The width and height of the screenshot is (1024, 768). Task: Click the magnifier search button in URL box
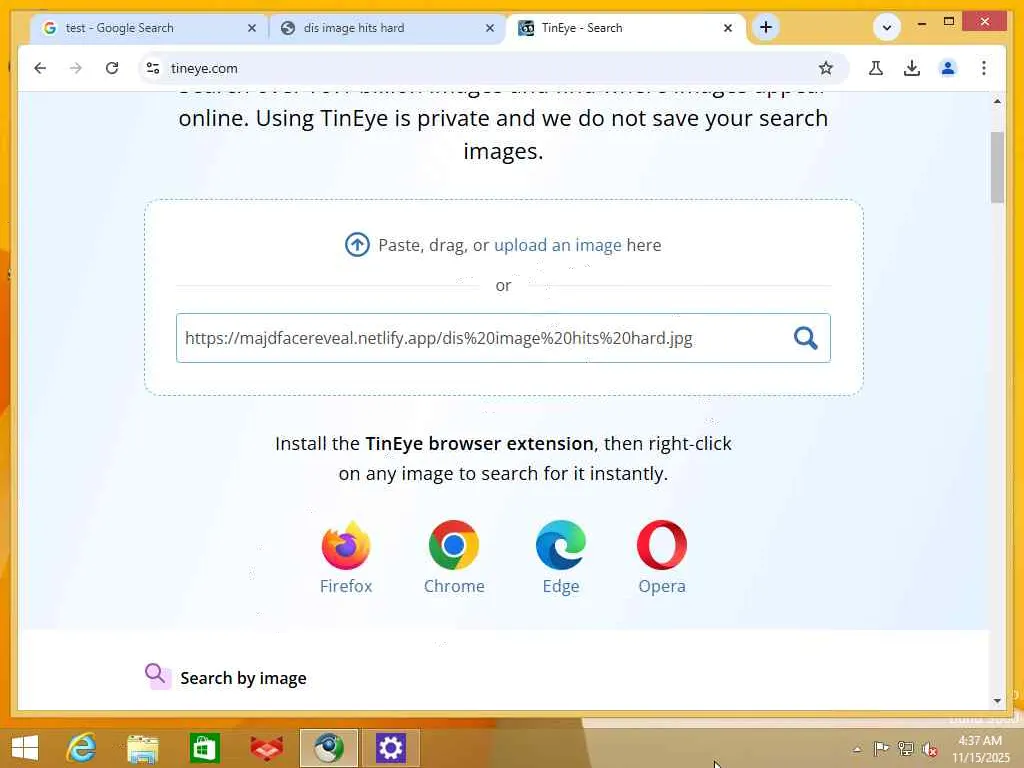[x=805, y=338]
